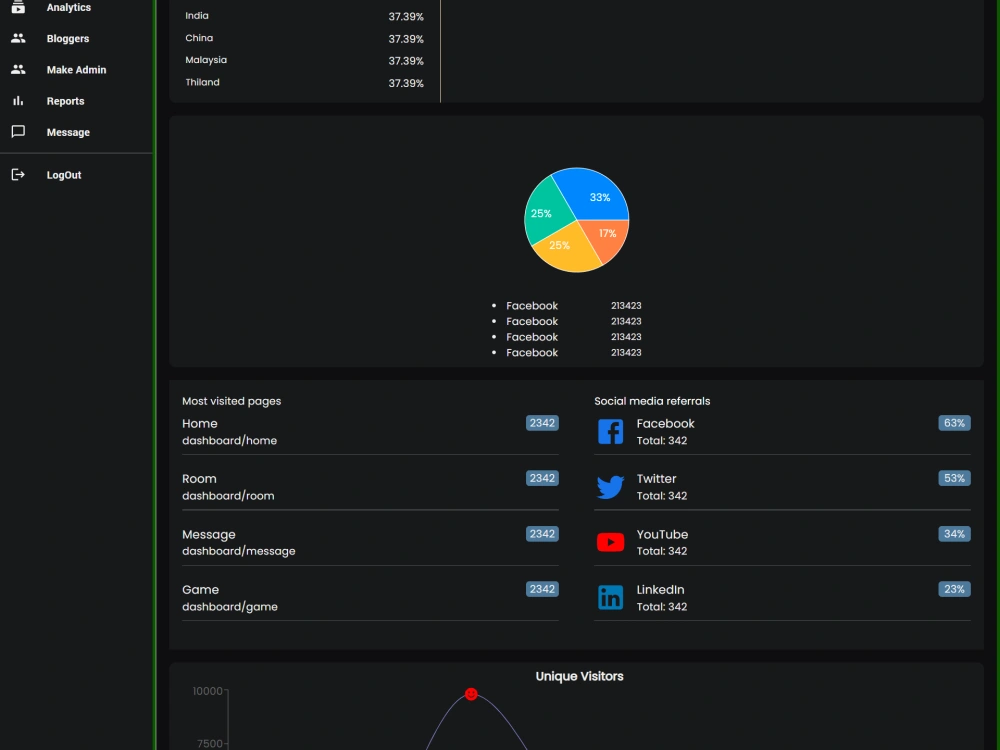The height and width of the screenshot is (750, 1000).
Task: Click the red marker on Unique Visitors chart
Action: 471,693
